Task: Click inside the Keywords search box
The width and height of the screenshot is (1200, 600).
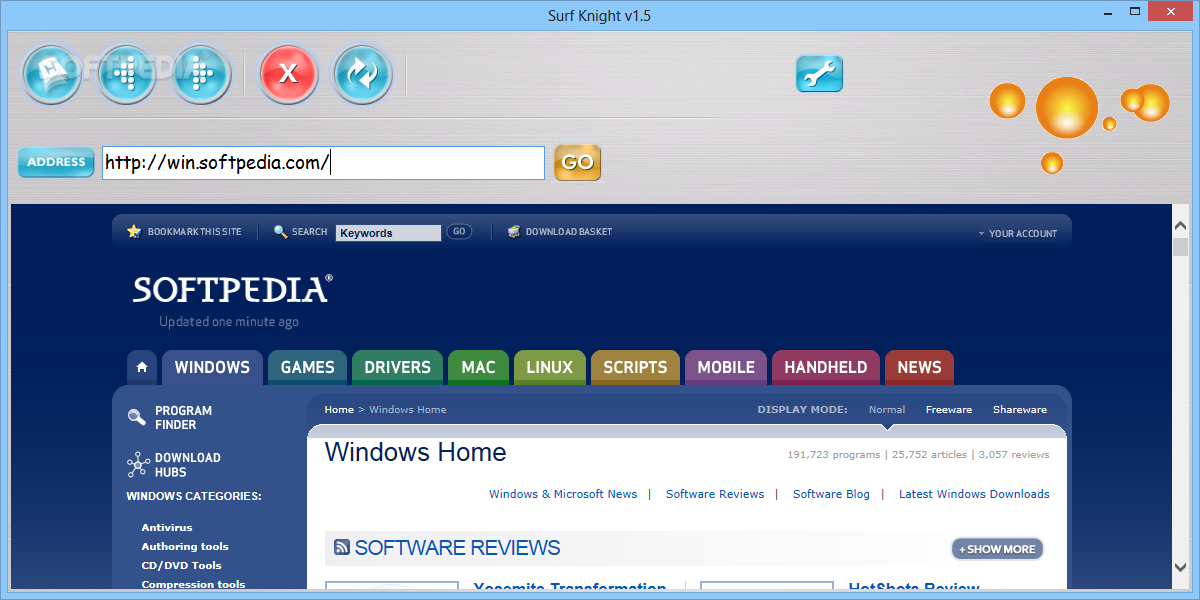Action: point(388,233)
